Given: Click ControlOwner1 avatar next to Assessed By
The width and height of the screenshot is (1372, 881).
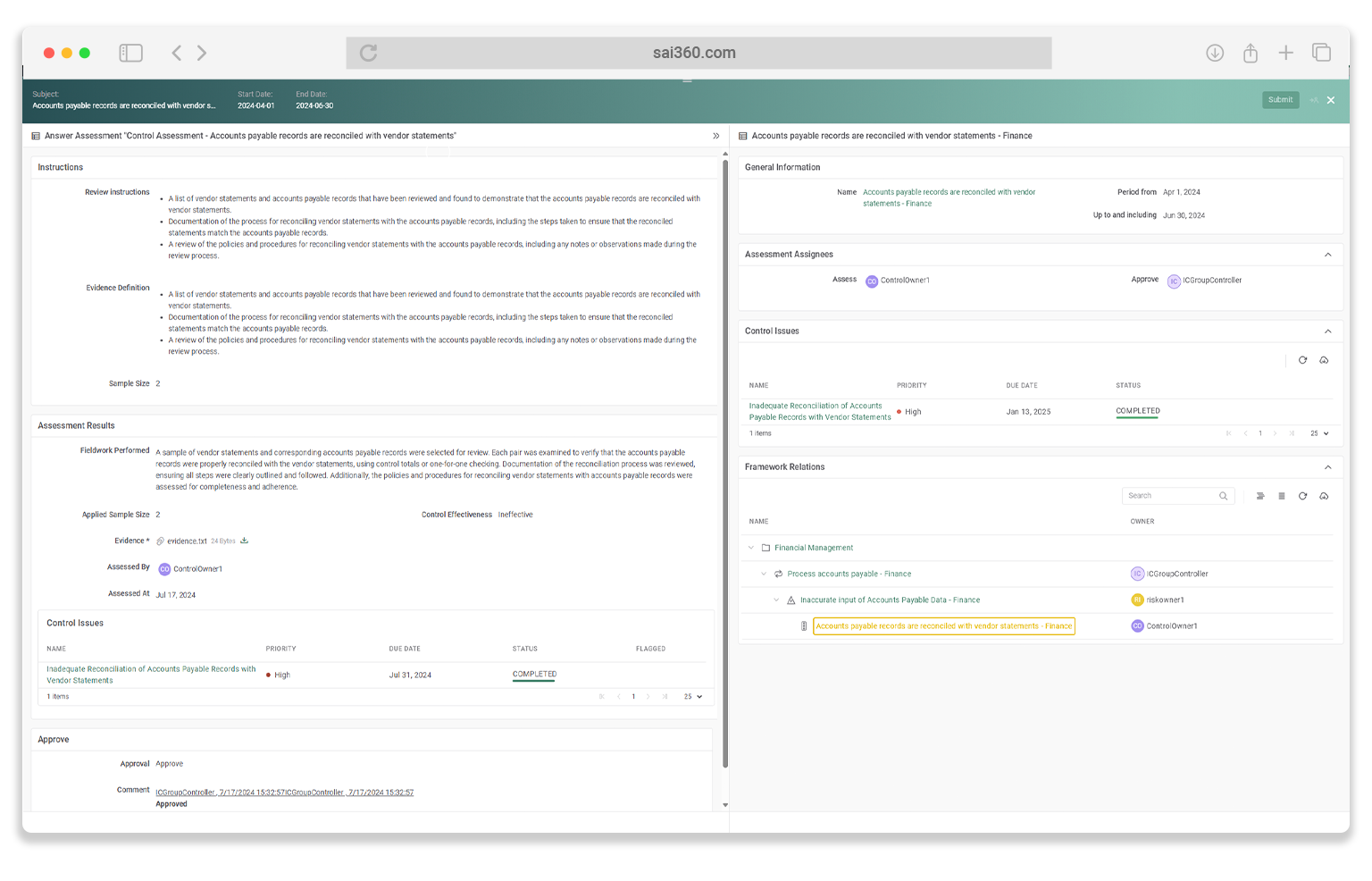Looking at the screenshot, I should (x=164, y=569).
